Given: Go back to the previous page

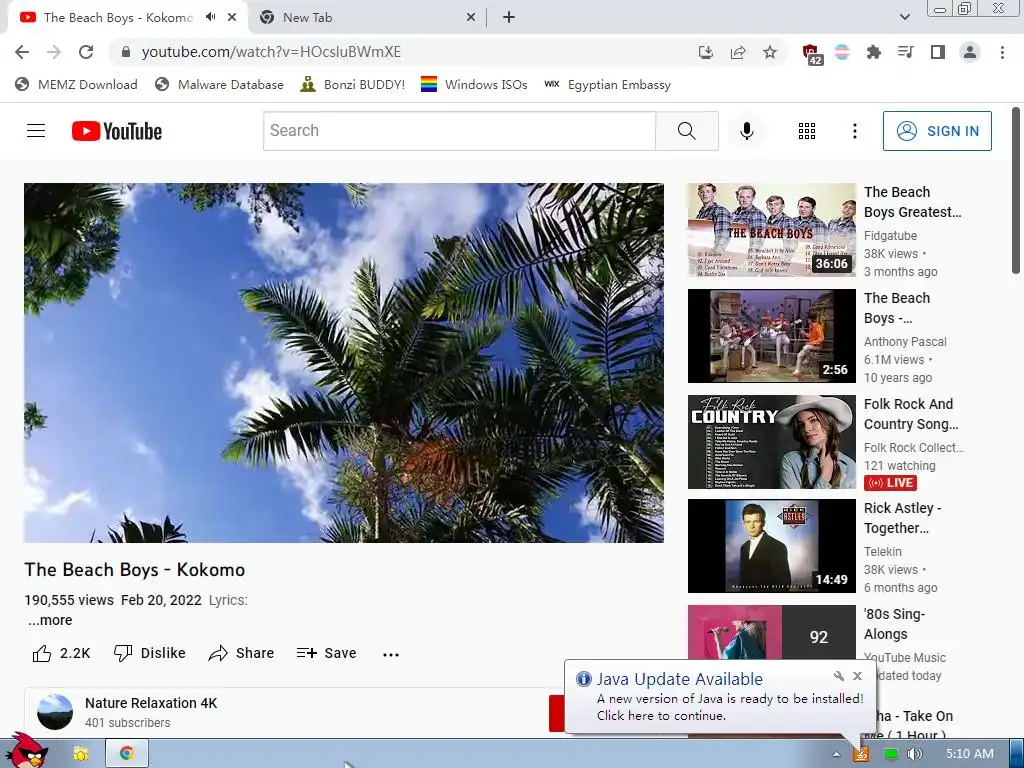Looking at the screenshot, I should 22,52.
